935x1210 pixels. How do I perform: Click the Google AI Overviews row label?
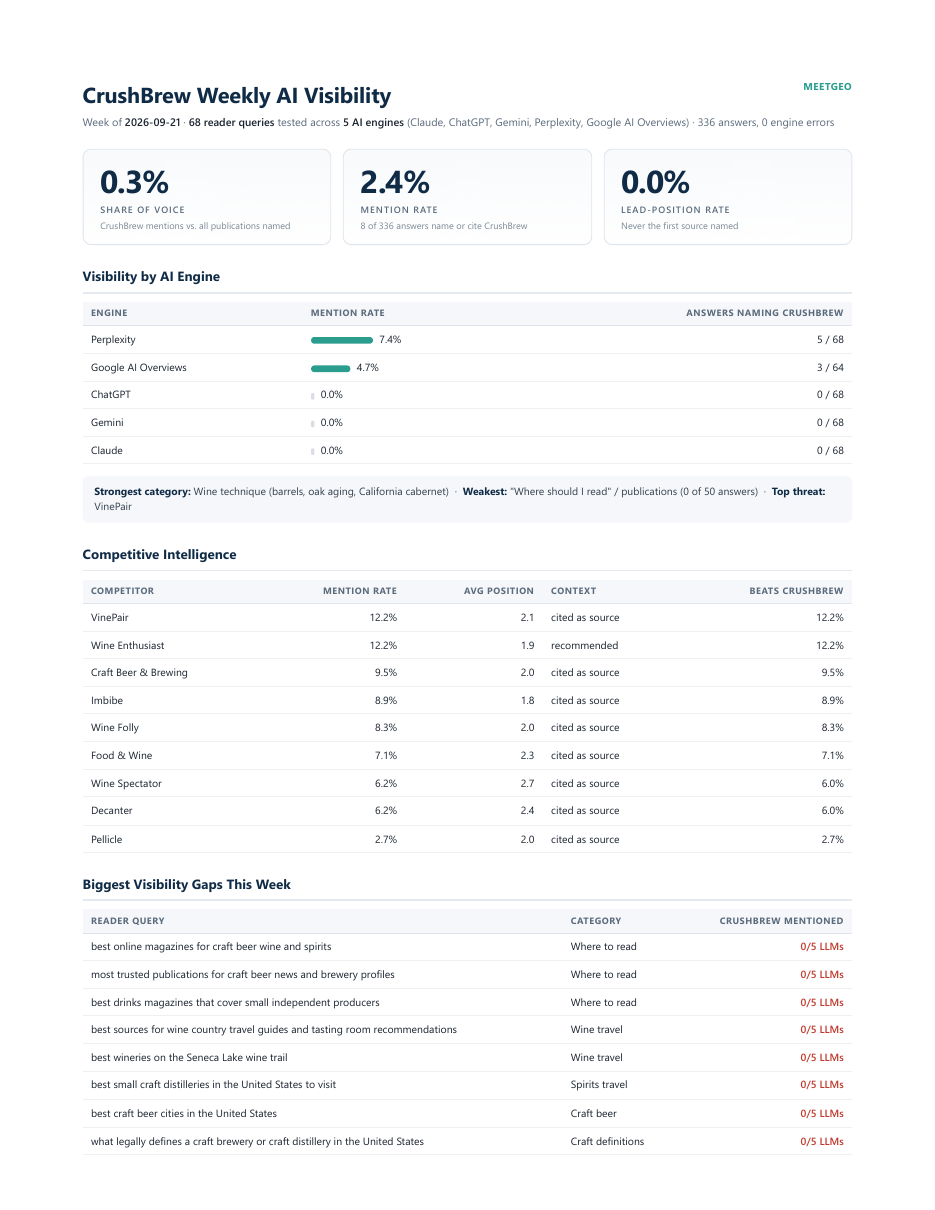tap(139, 368)
